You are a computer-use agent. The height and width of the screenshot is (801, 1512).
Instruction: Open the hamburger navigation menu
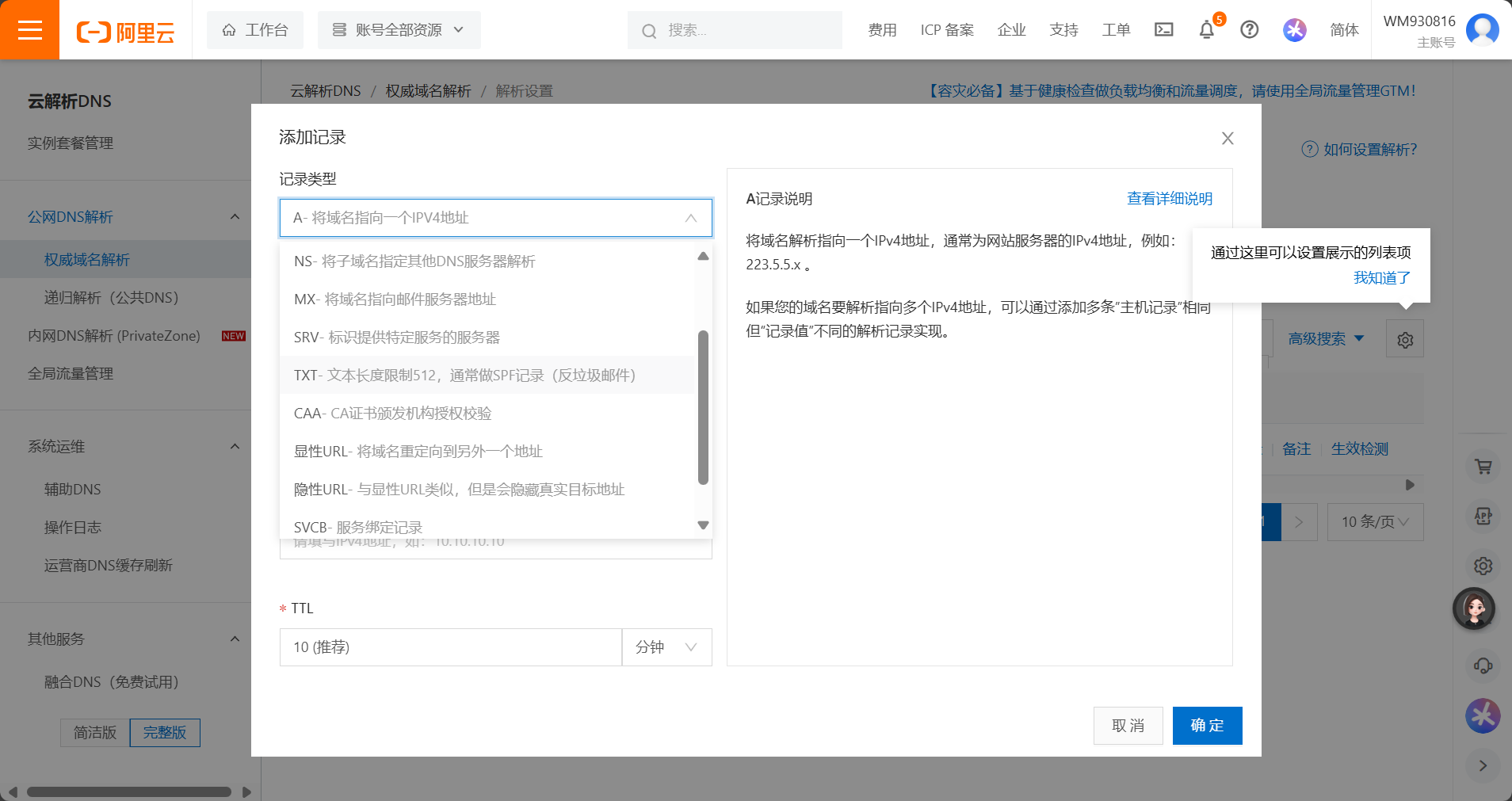click(x=29, y=30)
